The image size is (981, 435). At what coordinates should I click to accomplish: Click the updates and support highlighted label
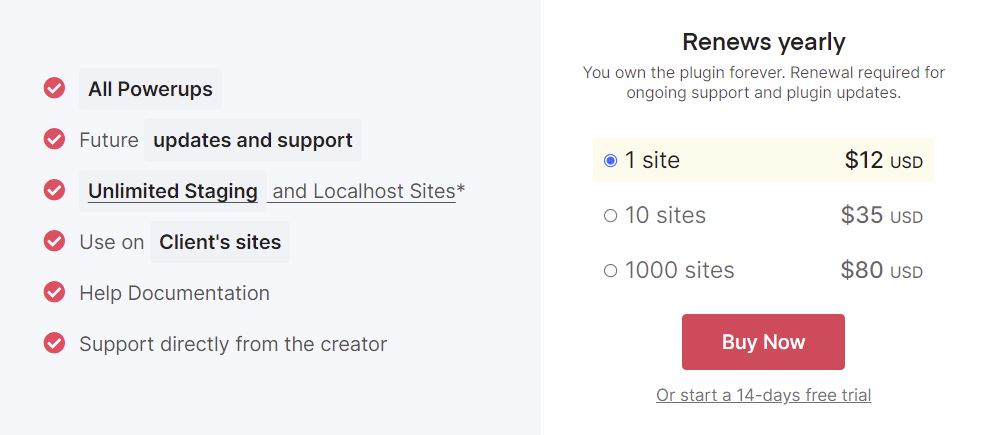coord(253,140)
